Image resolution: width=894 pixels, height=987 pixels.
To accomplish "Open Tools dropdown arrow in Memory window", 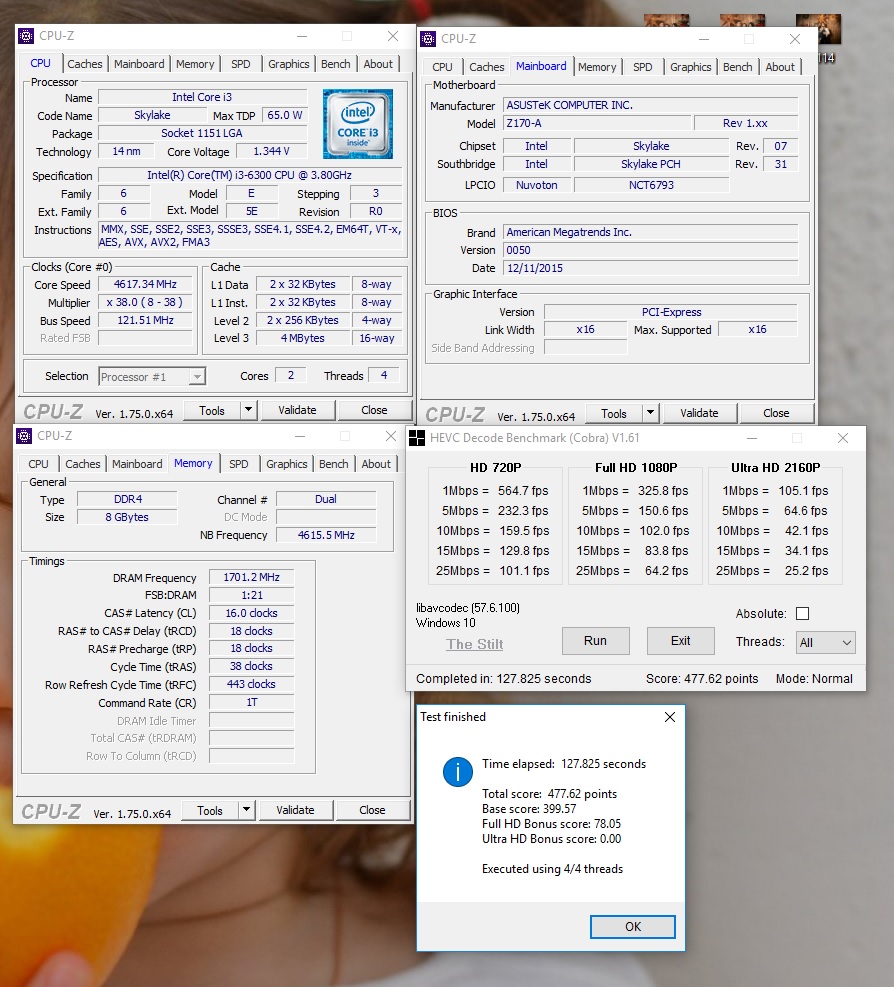I will (x=247, y=810).
